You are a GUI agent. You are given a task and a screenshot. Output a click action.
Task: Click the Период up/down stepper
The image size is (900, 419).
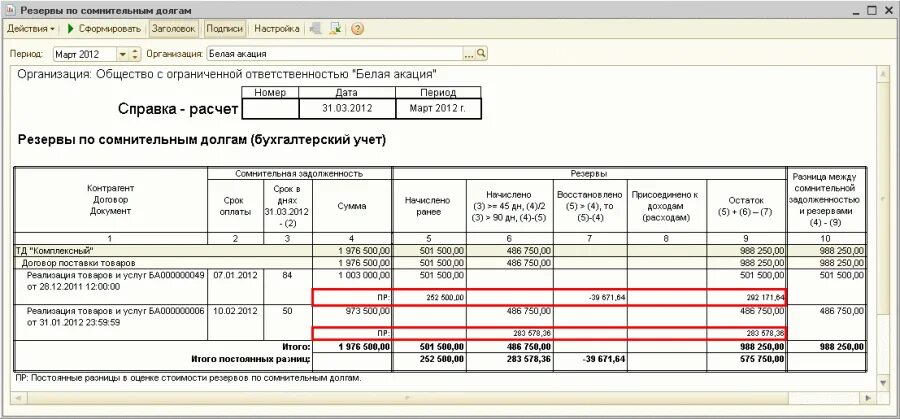tap(135, 54)
